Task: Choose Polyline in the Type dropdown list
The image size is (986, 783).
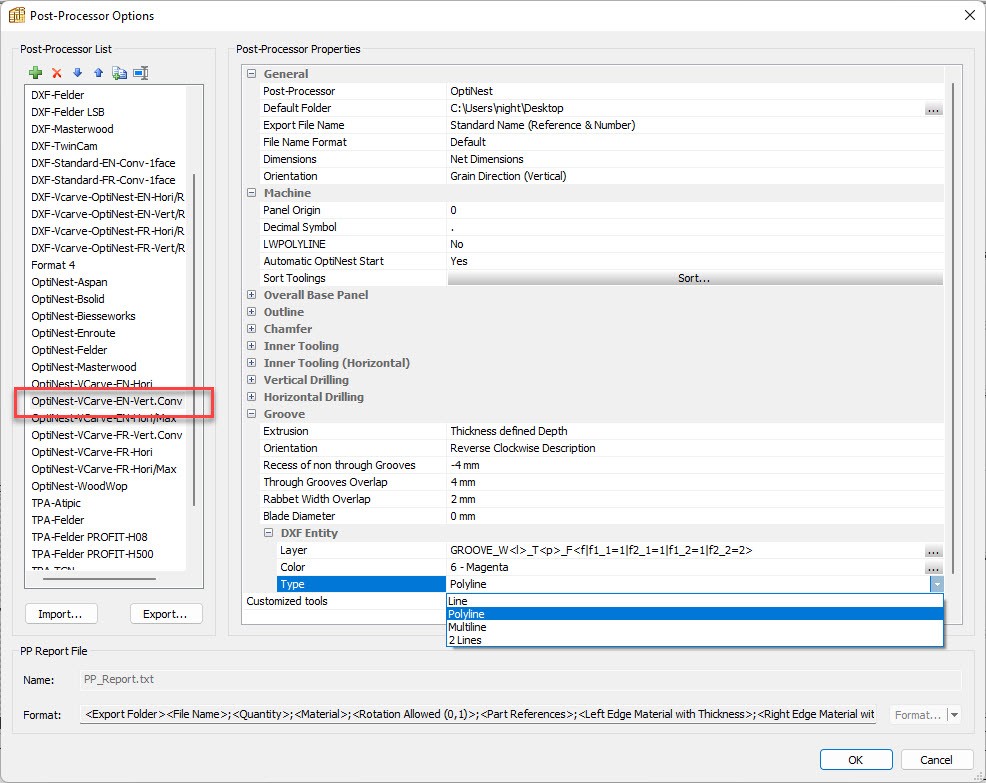Action: [695, 614]
